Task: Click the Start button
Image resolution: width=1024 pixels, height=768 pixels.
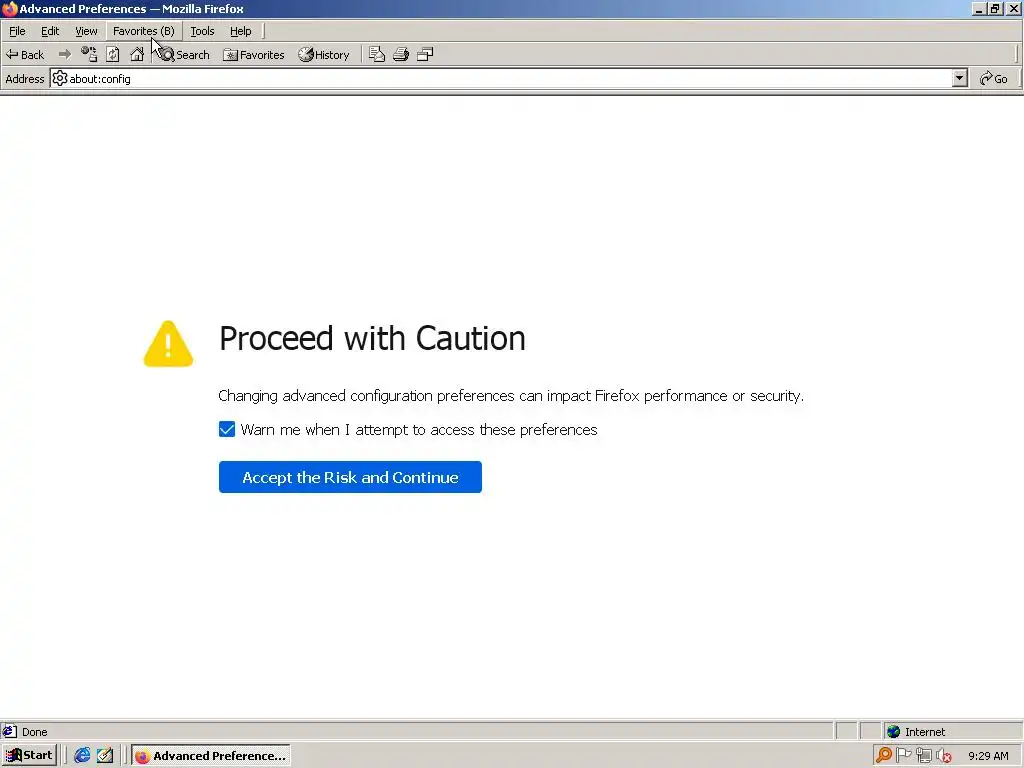Action: 29,756
